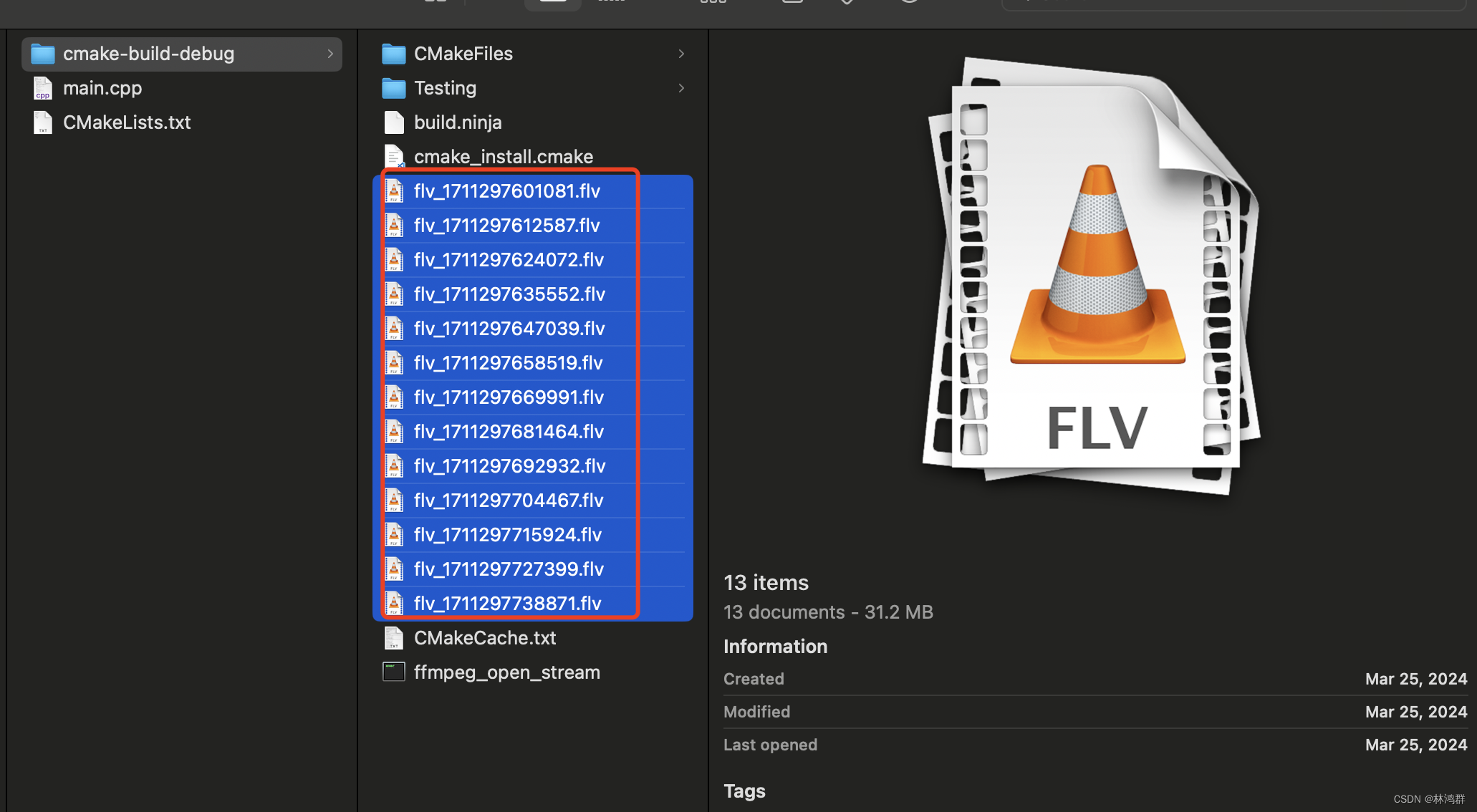
Task: Select flv_1711297692932.flv file name
Action: 510,466
